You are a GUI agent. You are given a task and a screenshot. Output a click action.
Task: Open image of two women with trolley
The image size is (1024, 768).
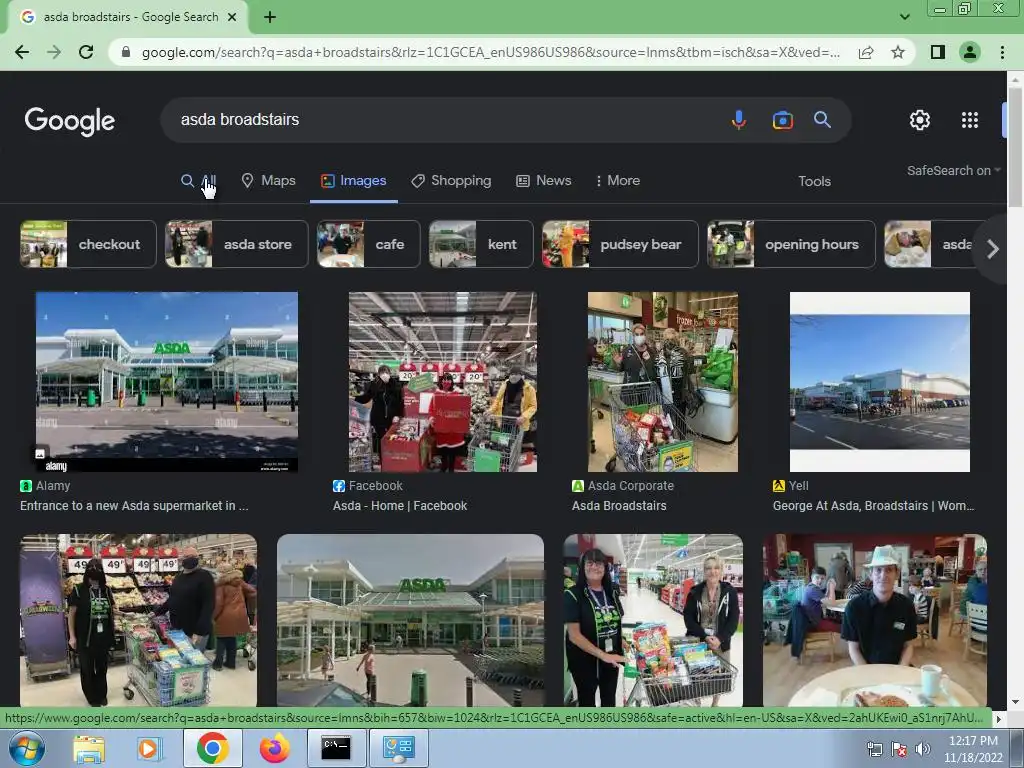[x=653, y=620]
